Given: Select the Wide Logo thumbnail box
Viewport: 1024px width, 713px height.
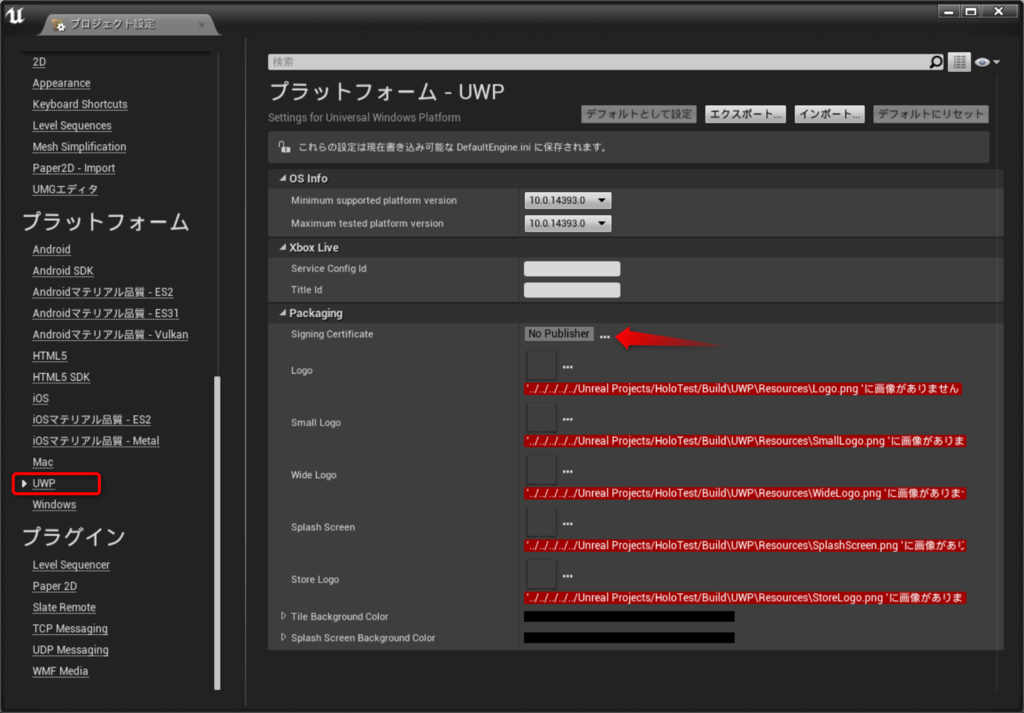Looking at the screenshot, I should (541, 469).
